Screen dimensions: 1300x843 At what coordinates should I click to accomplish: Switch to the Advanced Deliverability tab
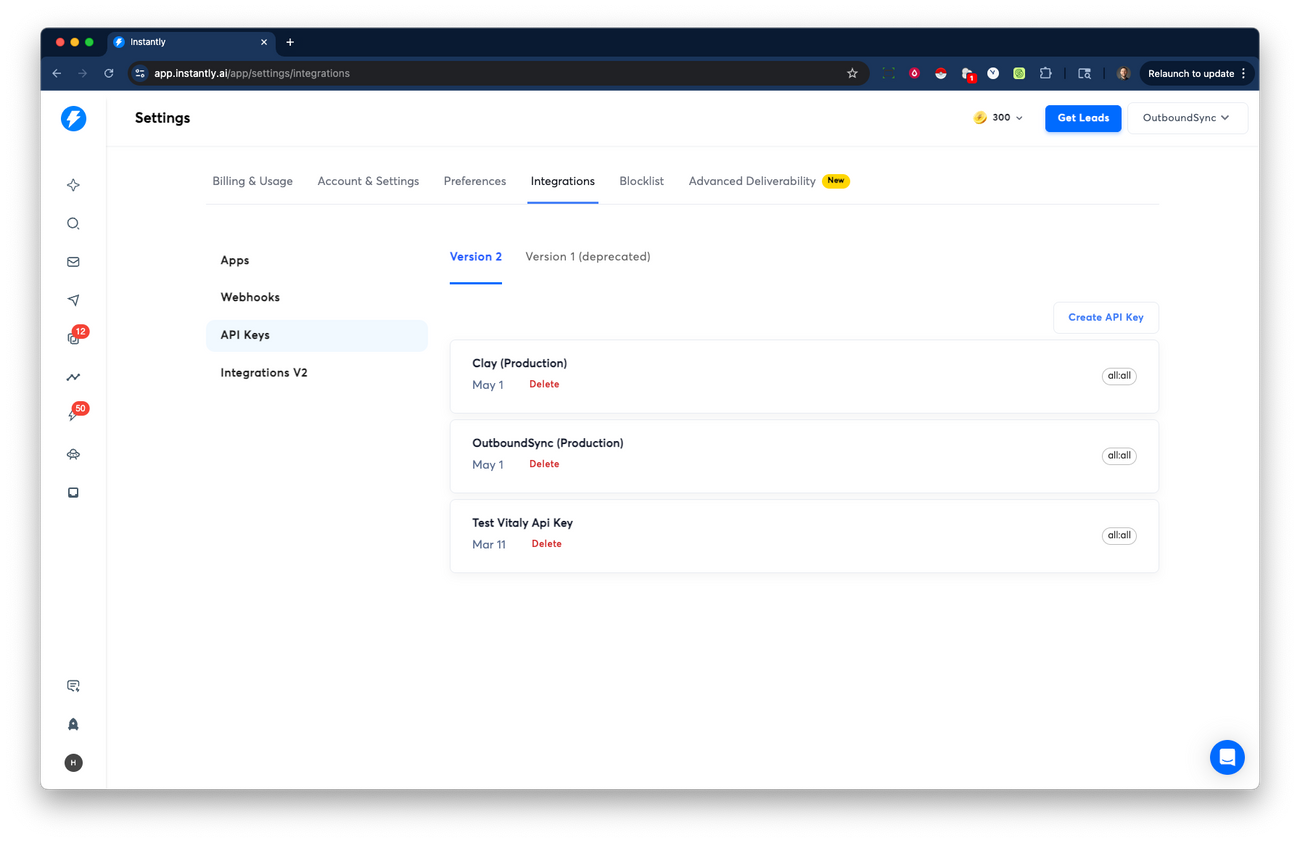pyautogui.click(x=751, y=181)
